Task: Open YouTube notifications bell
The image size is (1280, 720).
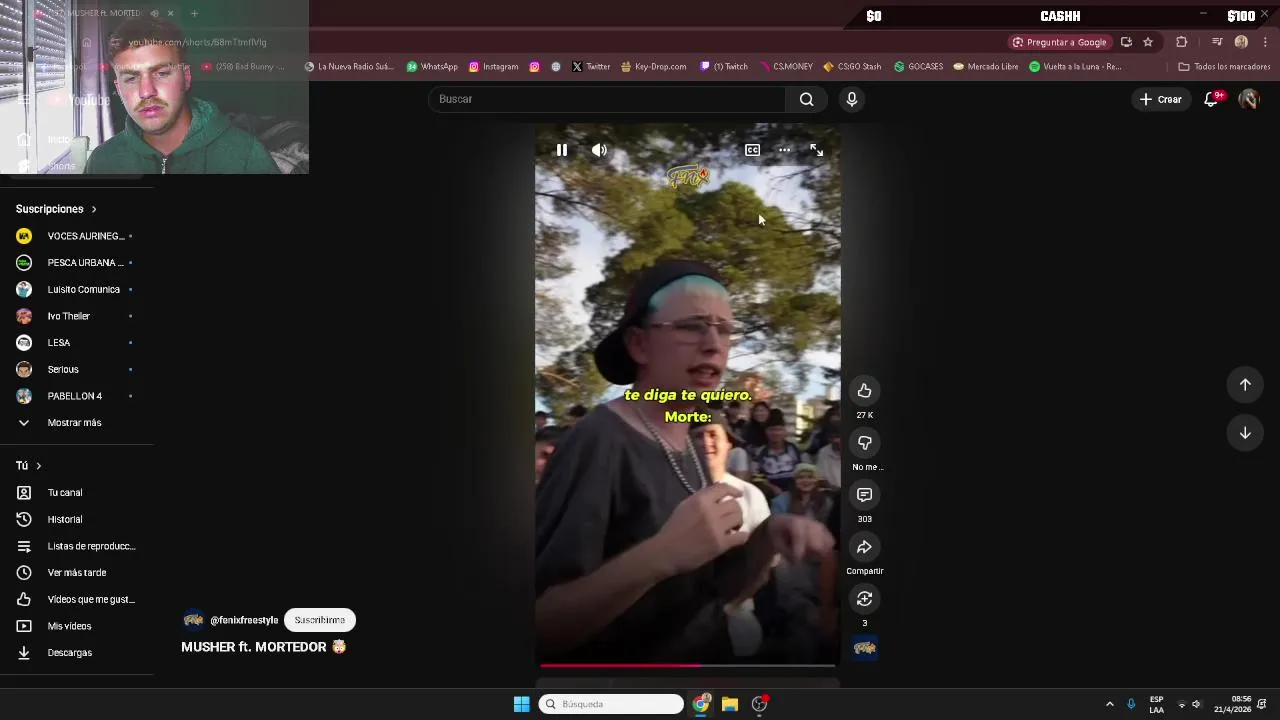Action: (1212, 99)
